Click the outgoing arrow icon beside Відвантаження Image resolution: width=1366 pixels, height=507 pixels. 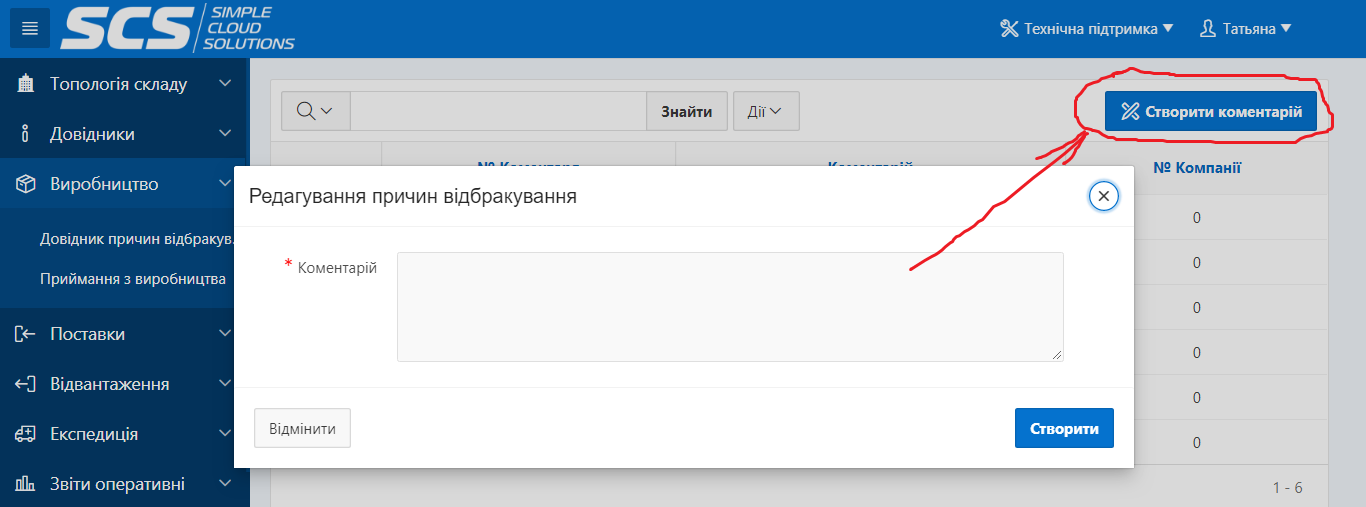pyautogui.click(x=26, y=384)
